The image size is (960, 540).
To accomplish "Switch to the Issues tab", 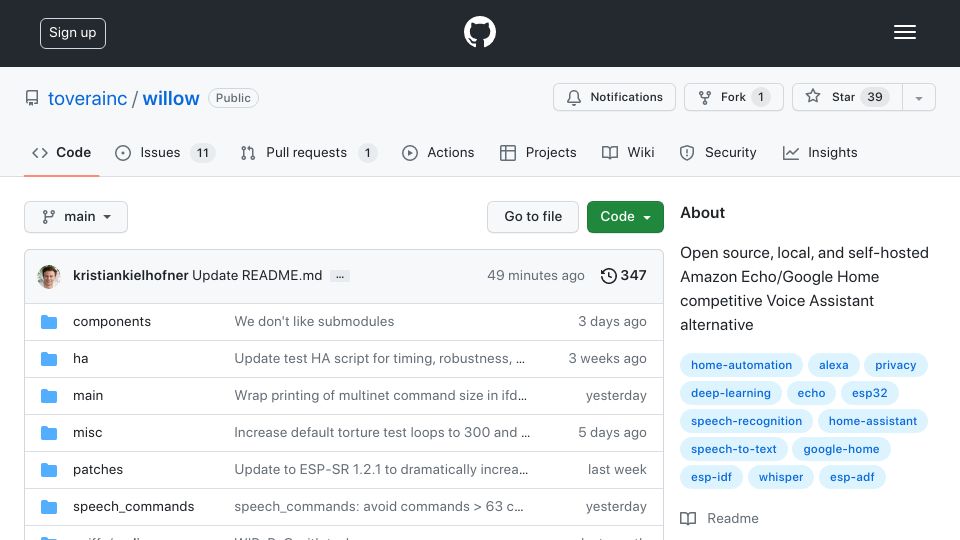I will point(165,152).
